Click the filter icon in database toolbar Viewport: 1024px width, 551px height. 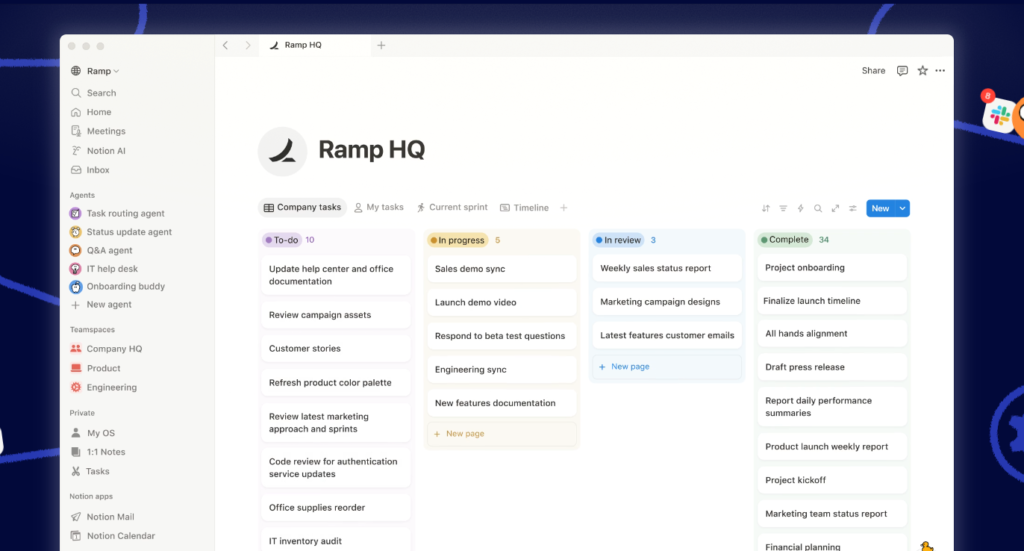coord(783,208)
